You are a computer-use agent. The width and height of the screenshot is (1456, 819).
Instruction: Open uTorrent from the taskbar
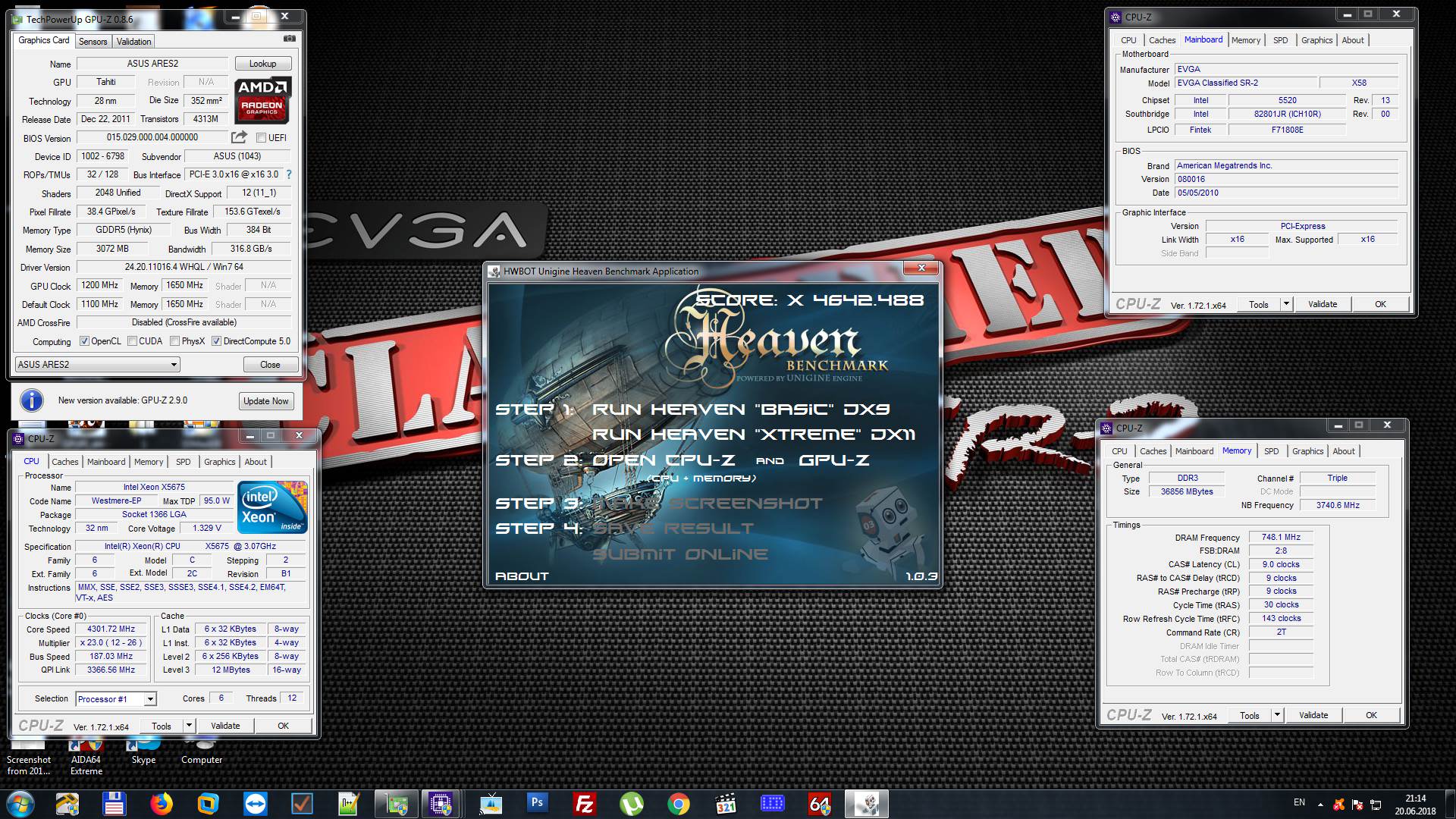pos(632,804)
